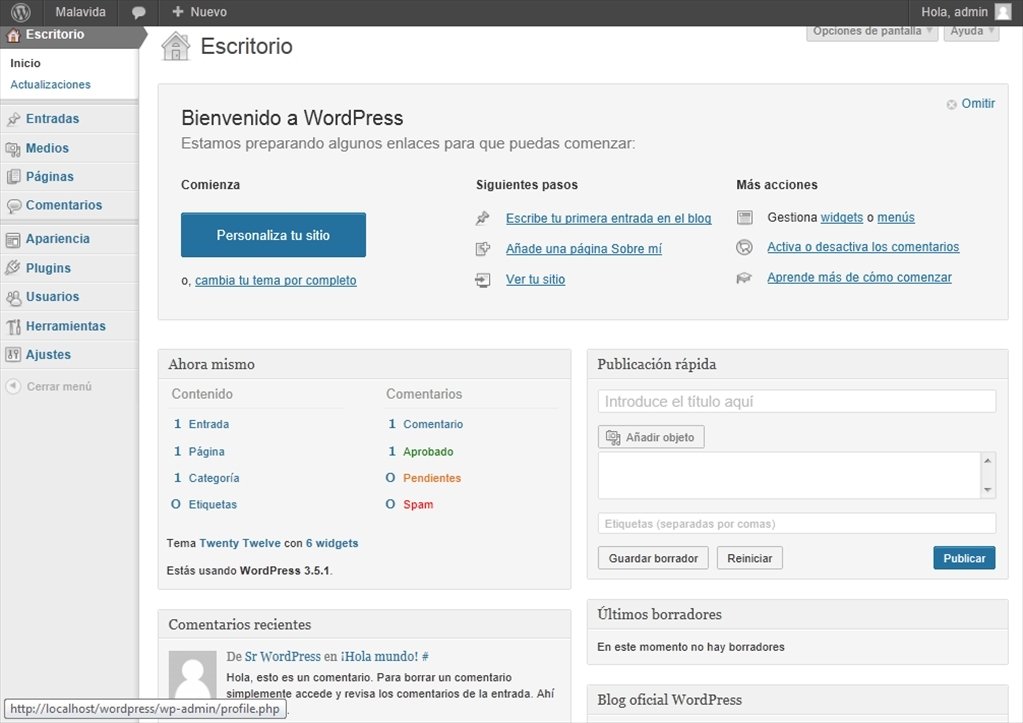Click the add-page icon beside Añade una página

tap(483, 249)
